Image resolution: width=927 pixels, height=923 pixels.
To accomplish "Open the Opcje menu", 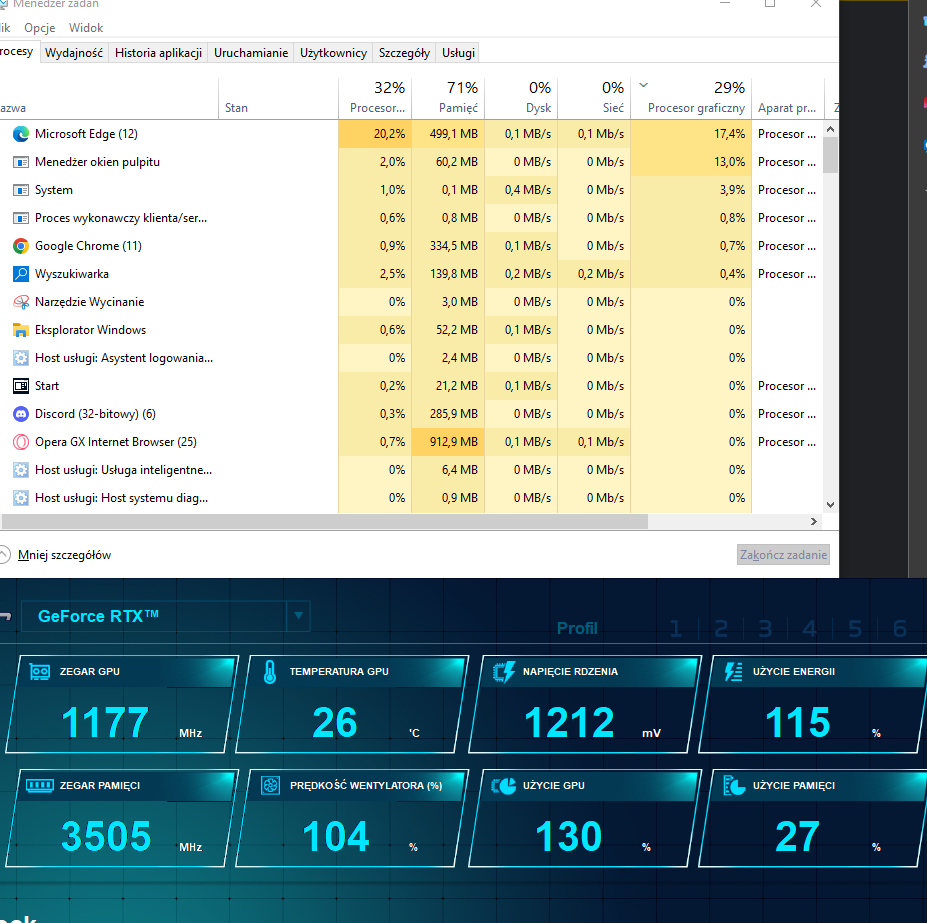I will tap(40, 28).
